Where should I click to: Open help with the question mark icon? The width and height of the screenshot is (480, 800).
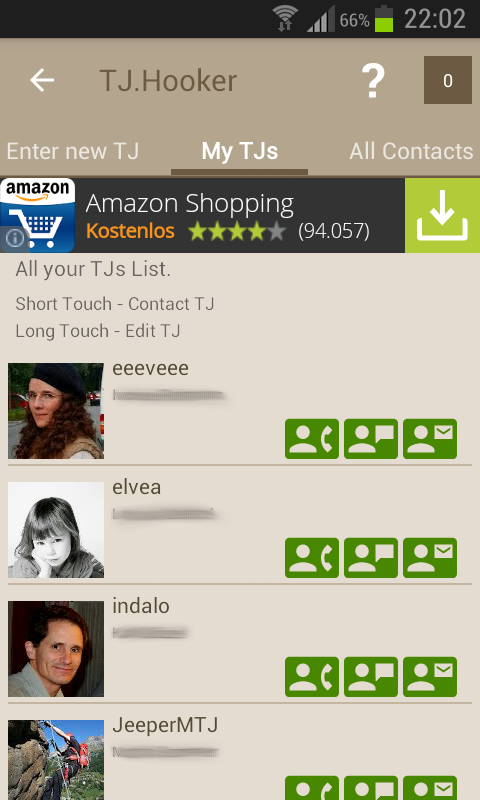[373, 81]
